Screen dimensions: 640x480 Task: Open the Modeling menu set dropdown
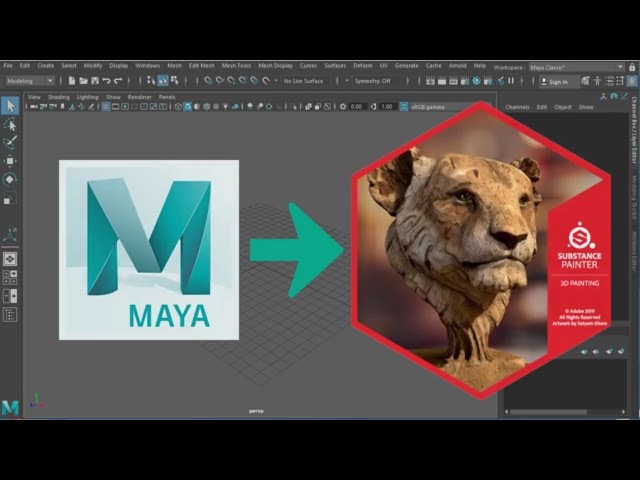pos(30,81)
